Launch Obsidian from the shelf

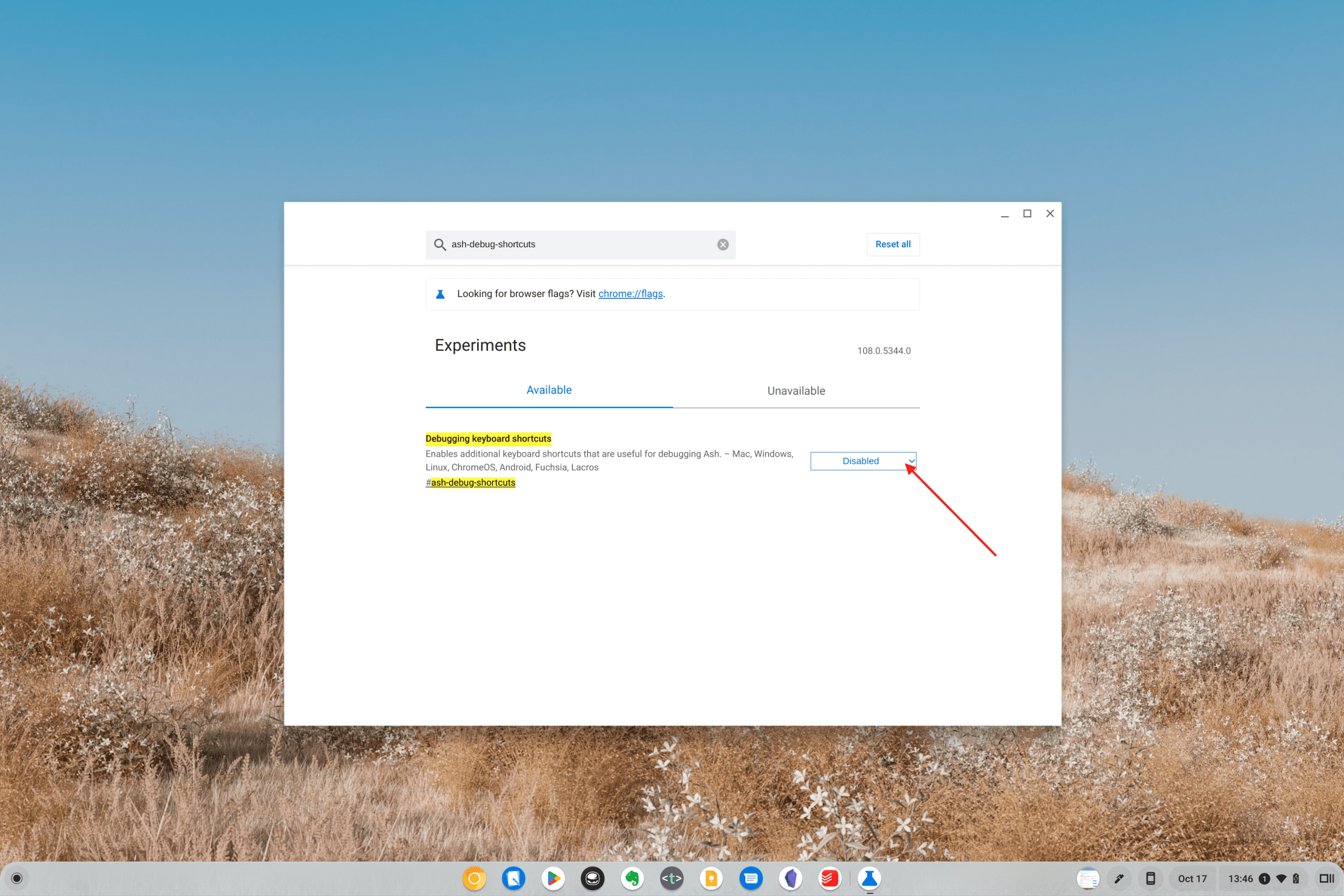(790, 878)
